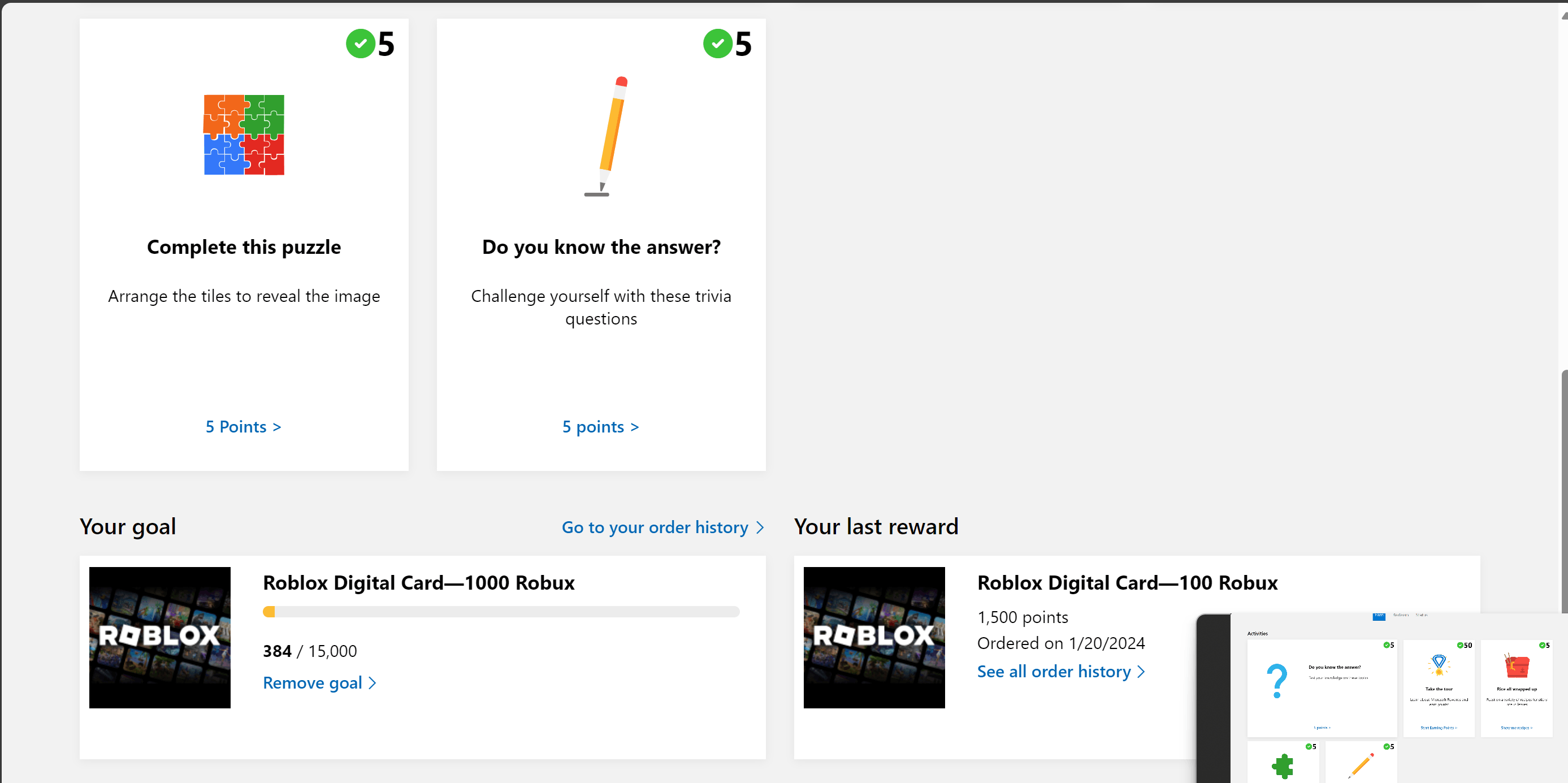Open the Redeem tab

(x=1401, y=616)
